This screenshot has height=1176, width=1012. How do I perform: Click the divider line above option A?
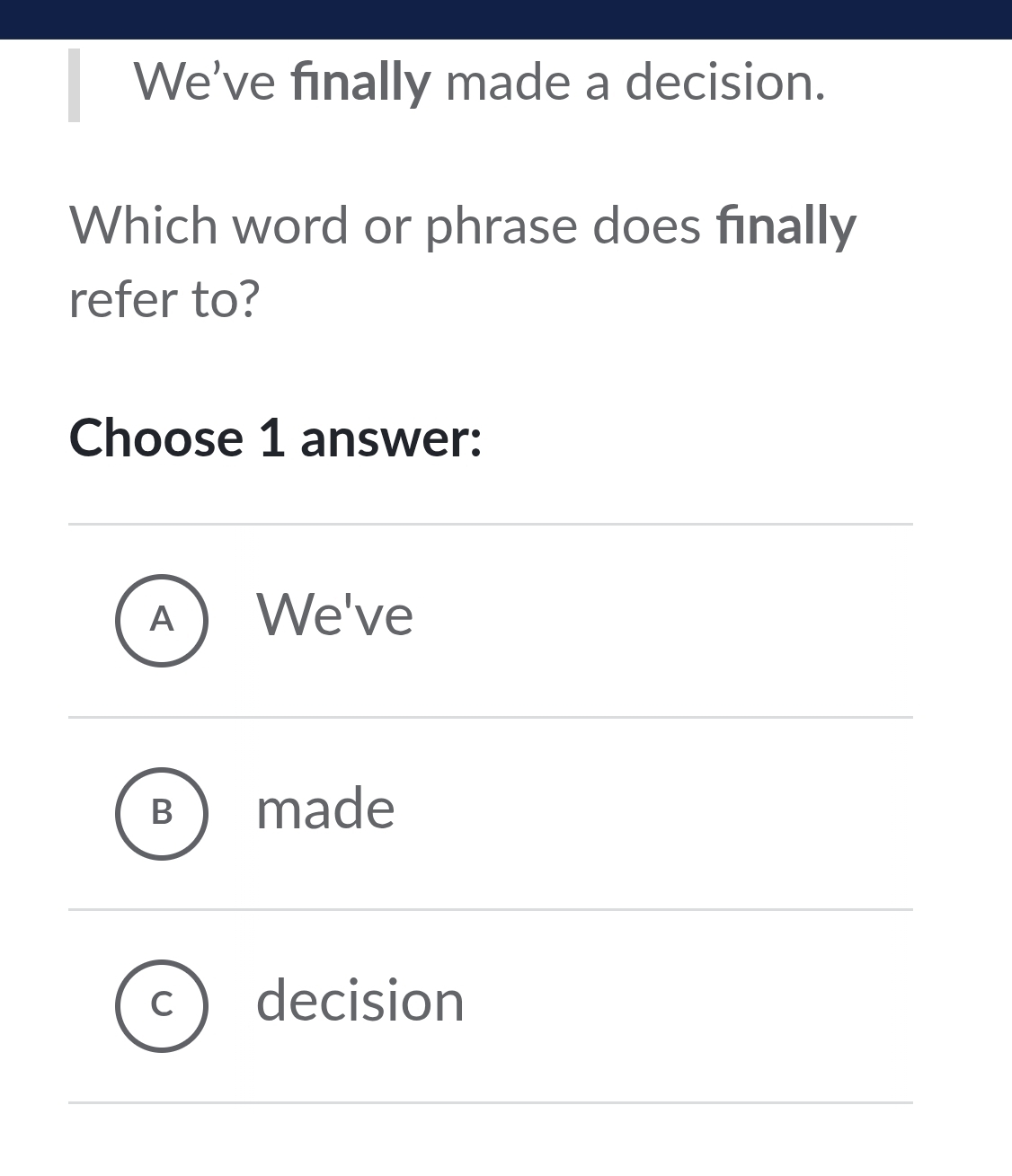491,524
